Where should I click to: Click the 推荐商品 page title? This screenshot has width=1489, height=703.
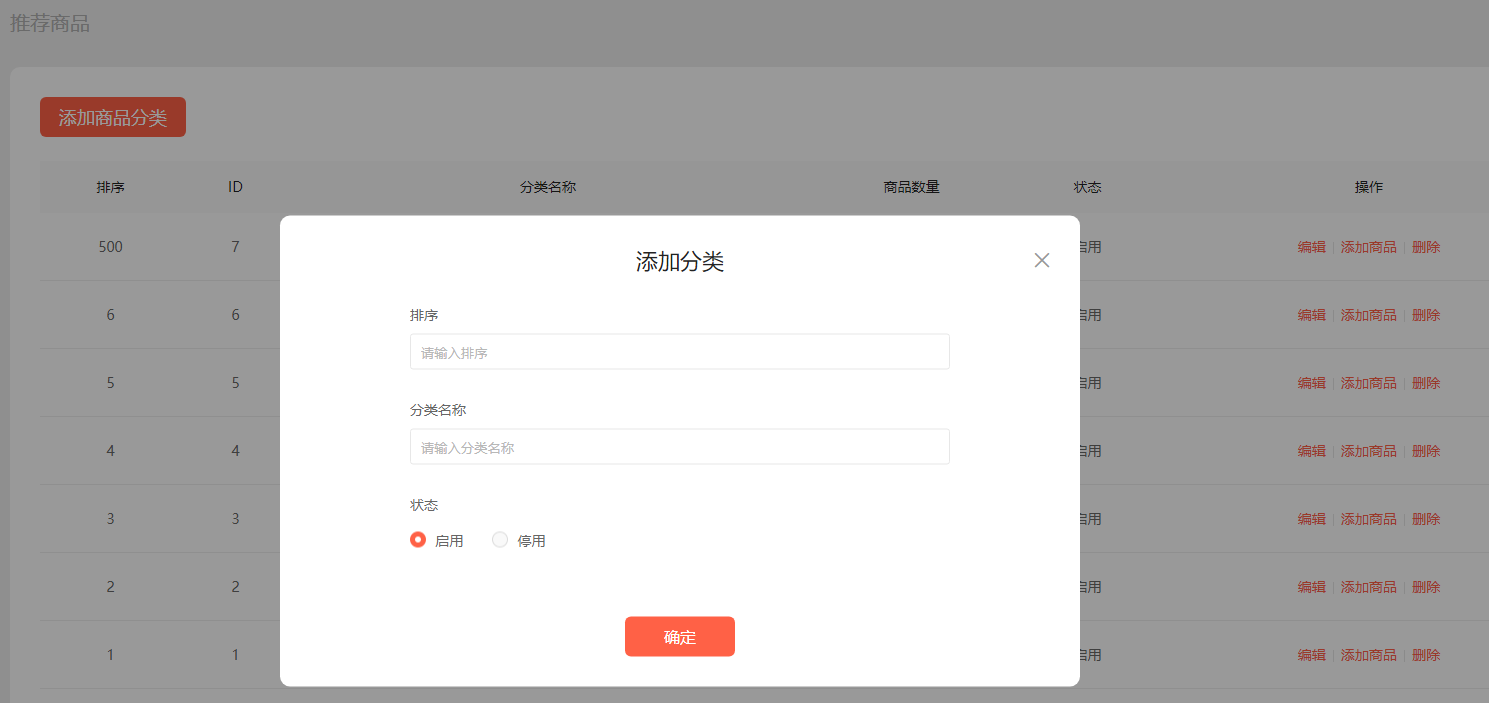click(x=50, y=23)
